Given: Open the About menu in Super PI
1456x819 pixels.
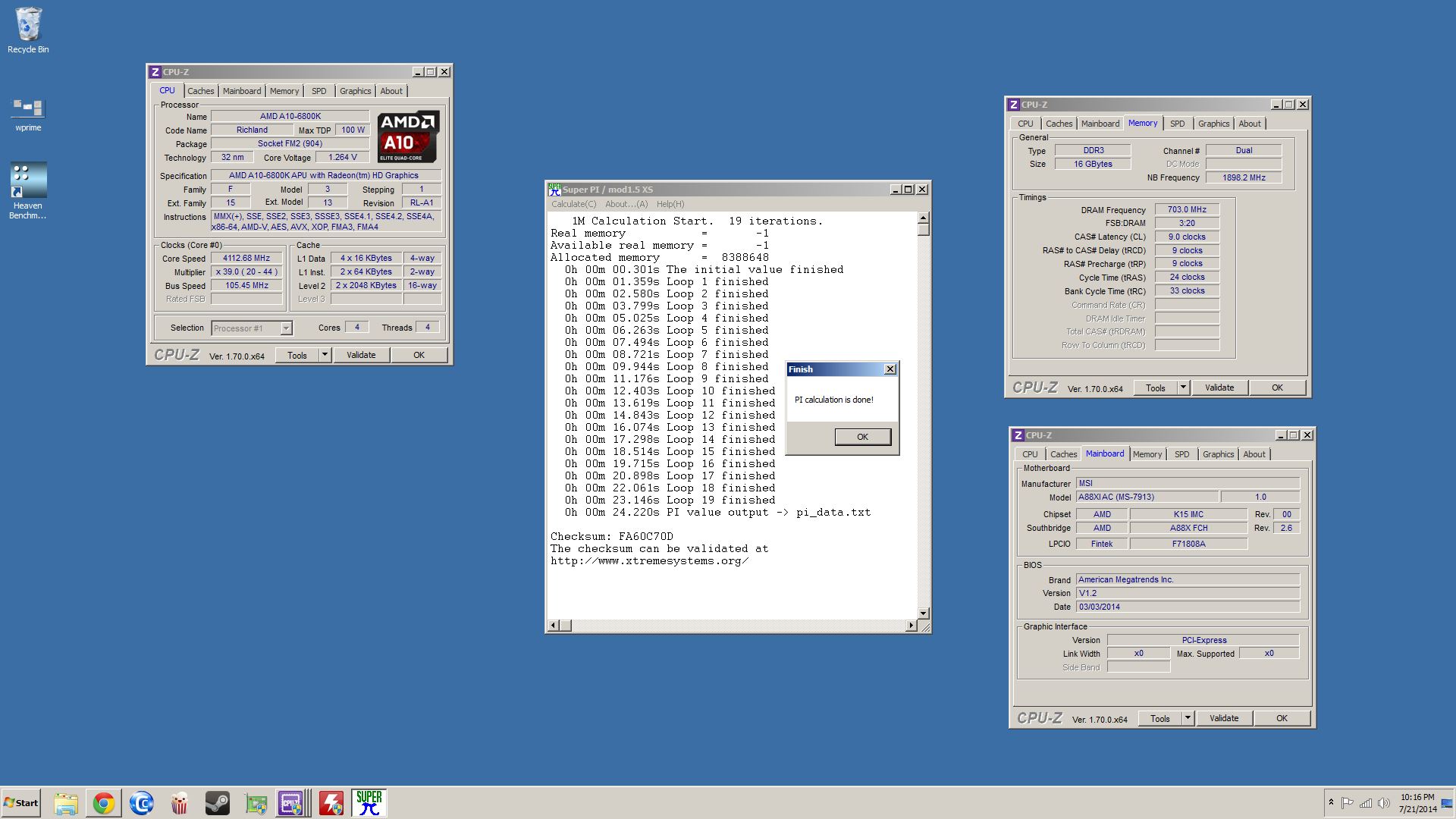Looking at the screenshot, I should [626, 204].
